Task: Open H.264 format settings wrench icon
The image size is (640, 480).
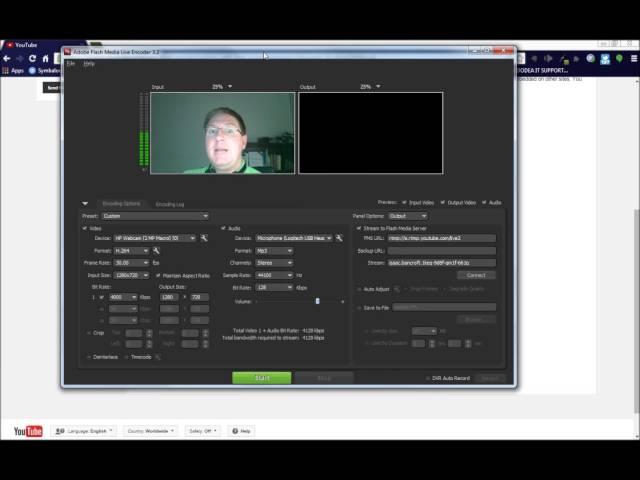Action: 156,250
